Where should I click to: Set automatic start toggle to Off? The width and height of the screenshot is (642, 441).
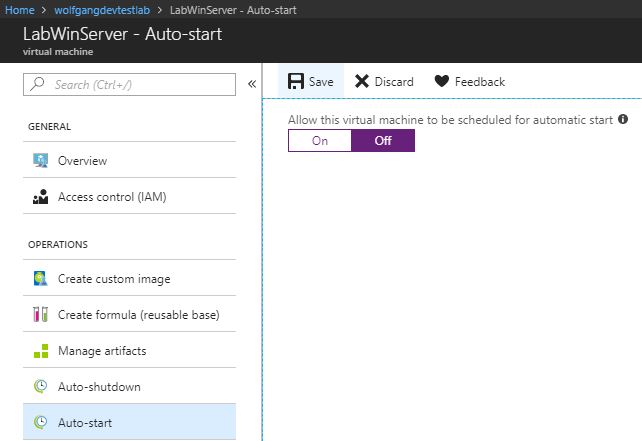[383, 140]
